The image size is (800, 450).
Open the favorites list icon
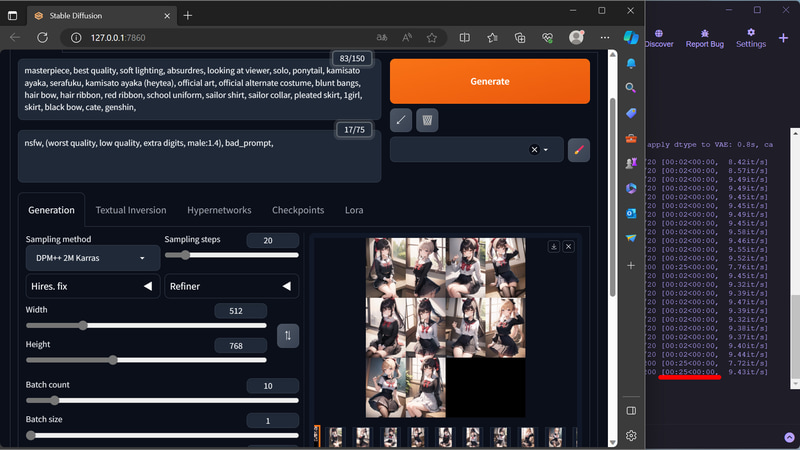pos(492,38)
